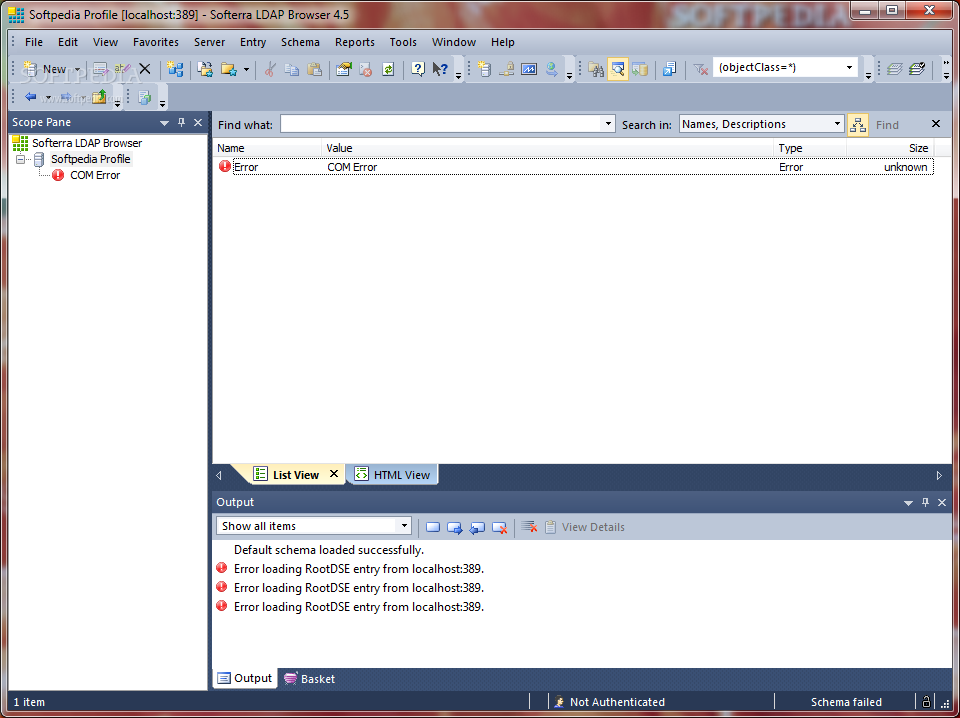This screenshot has height=718, width=960.
Task: Click the new server profile icon
Action: [484, 69]
